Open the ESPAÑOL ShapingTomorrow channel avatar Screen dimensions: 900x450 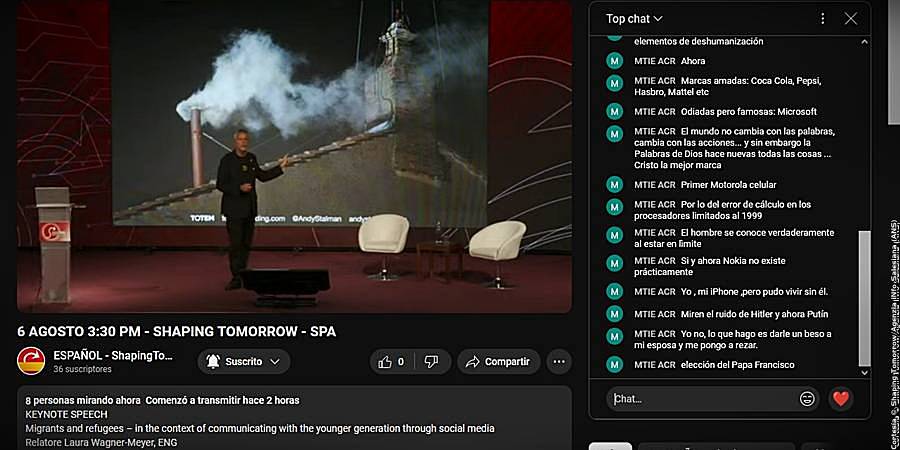coord(31,361)
